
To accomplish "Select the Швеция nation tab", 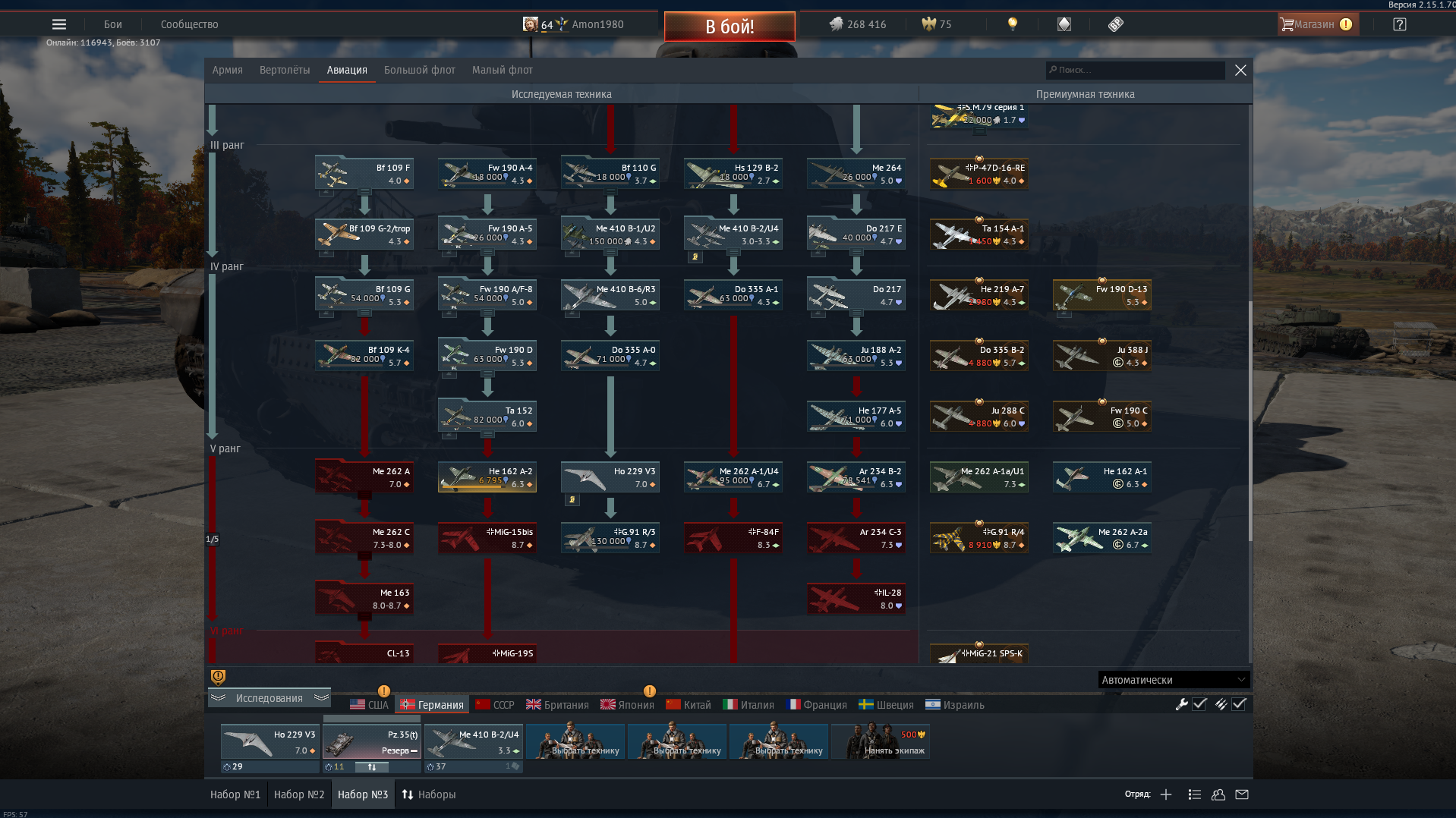I will (886, 705).
